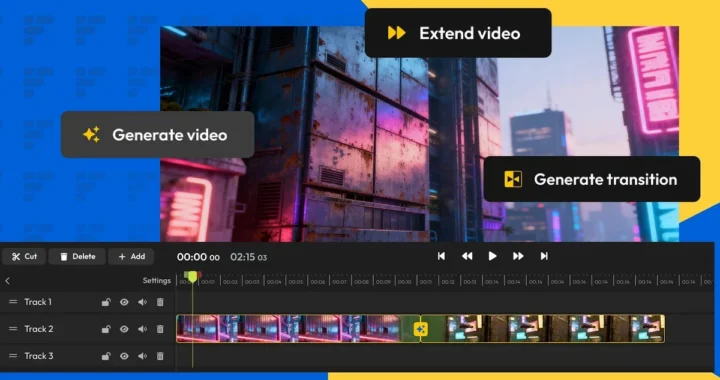Grab the Track 2 reorder handle
Image resolution: width=720 pixels, height=380 pixels.
click(13, 329)
